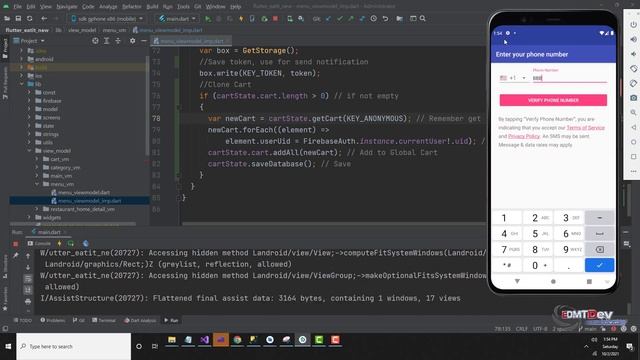
Task: Open the Navigate menu
Action: [x=67, y=7]
